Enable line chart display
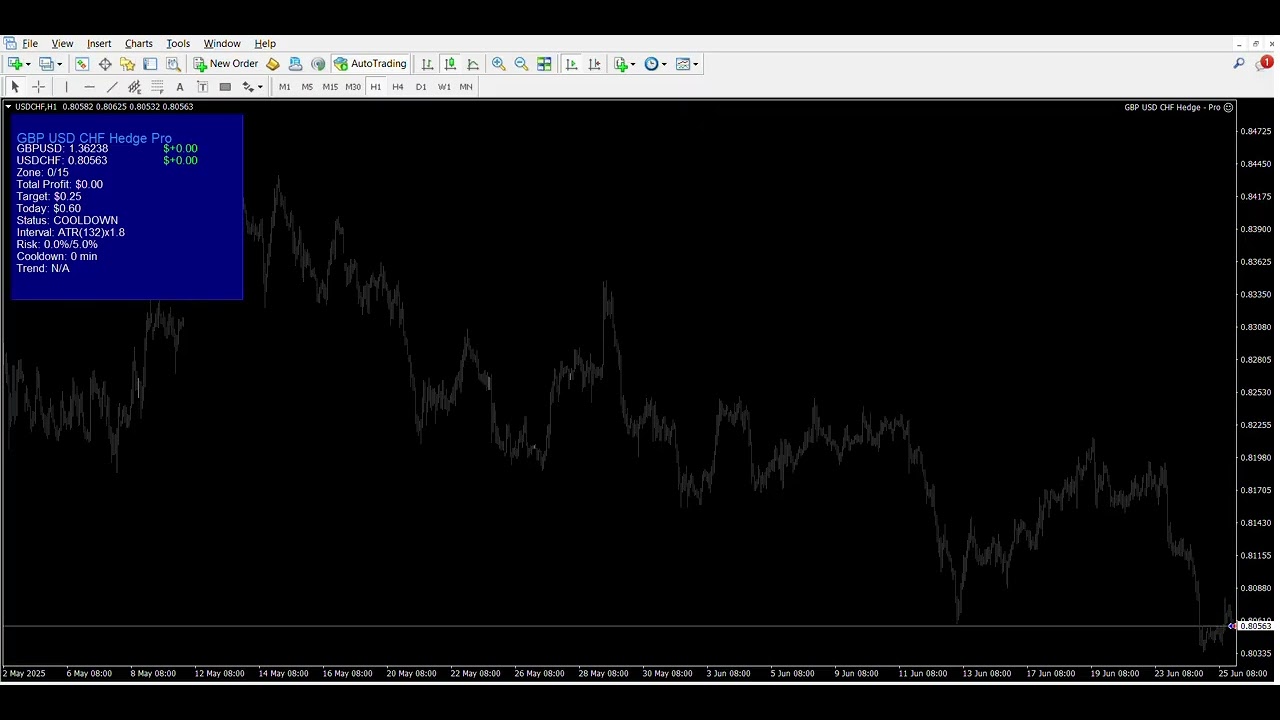 (x=473, y=64)
